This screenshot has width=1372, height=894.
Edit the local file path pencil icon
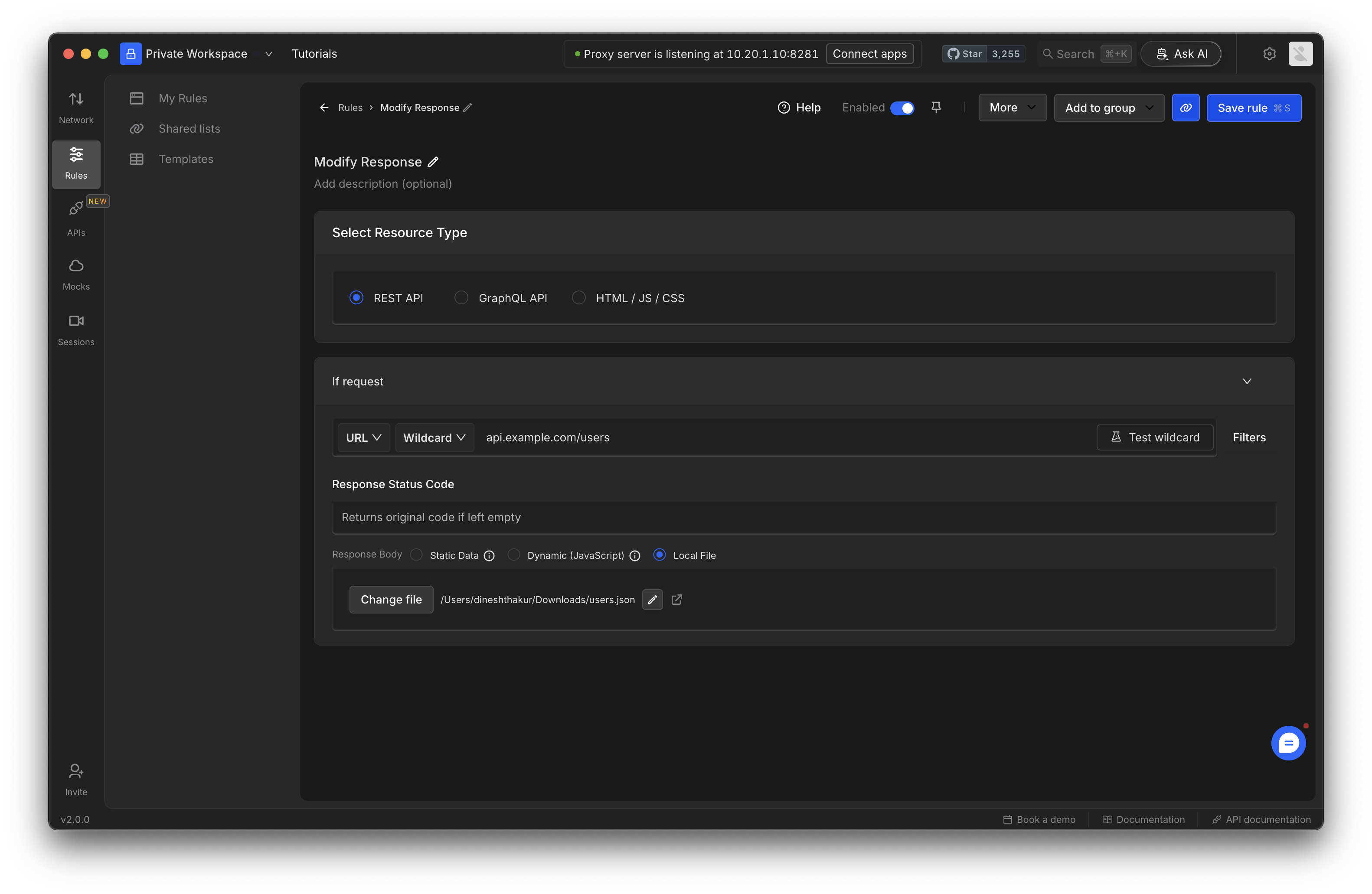pos(652,600)
